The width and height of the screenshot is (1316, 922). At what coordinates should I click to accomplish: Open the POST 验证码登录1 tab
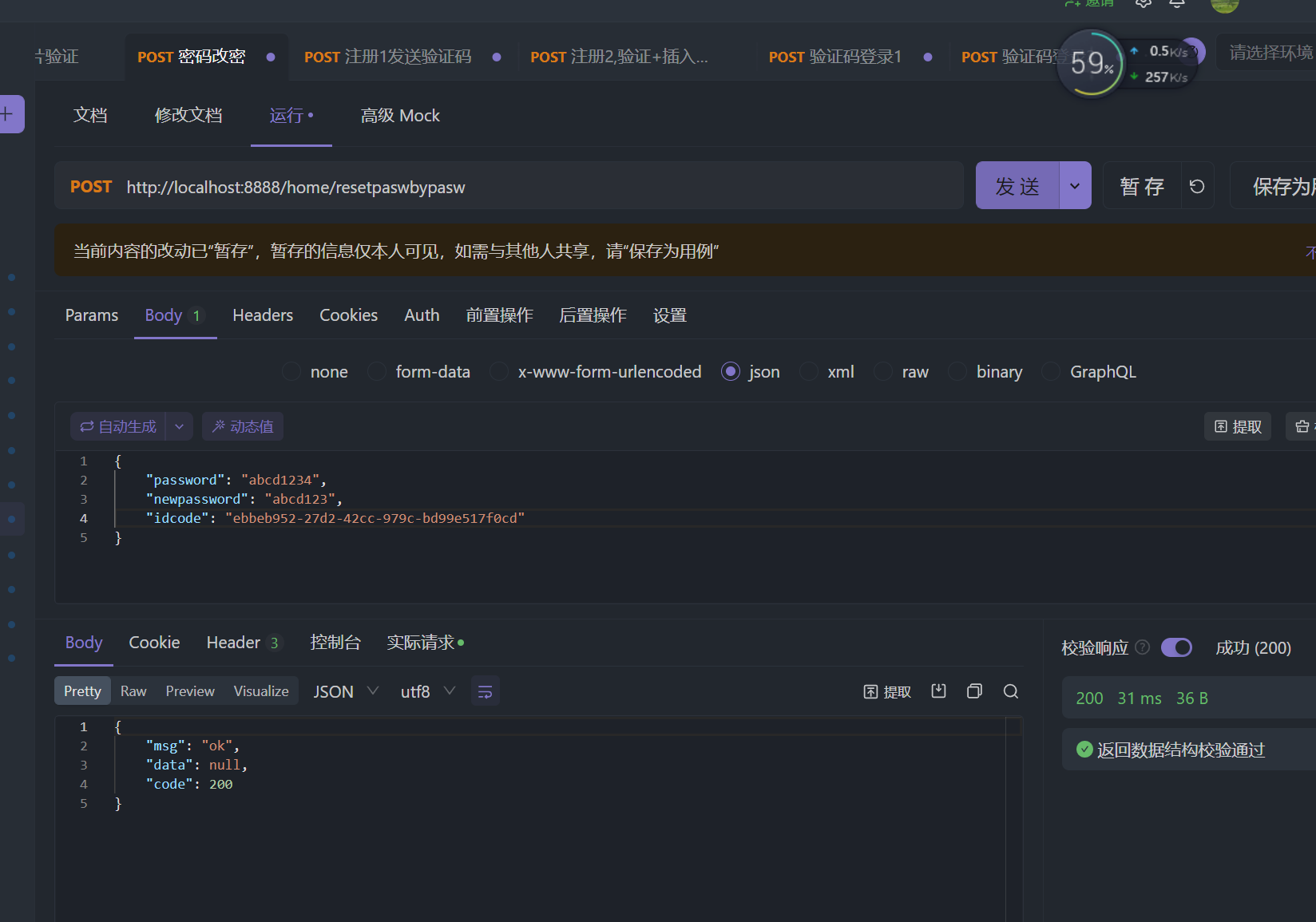pos(834,57)
